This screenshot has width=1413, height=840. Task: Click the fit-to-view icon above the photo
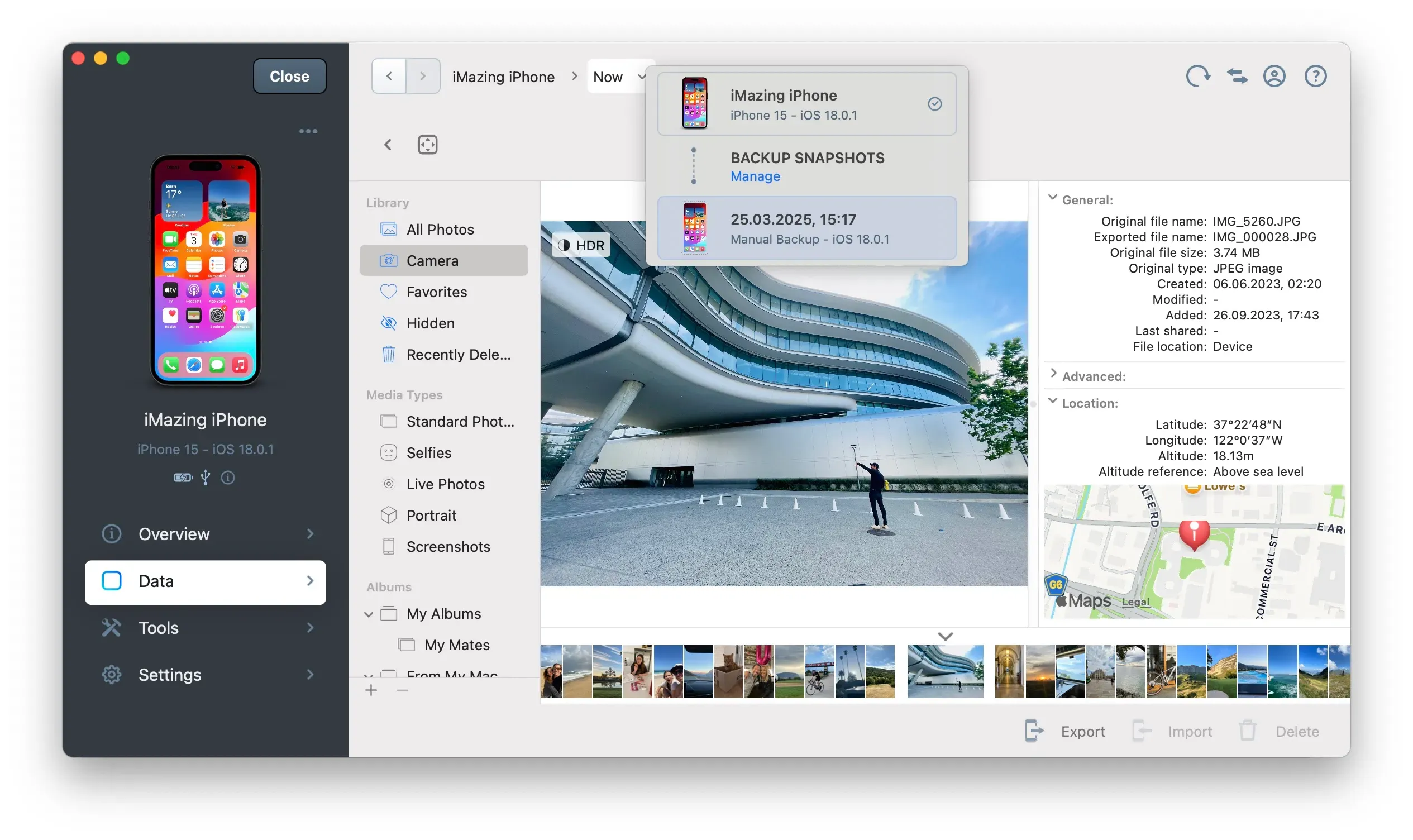click(427, 145)
